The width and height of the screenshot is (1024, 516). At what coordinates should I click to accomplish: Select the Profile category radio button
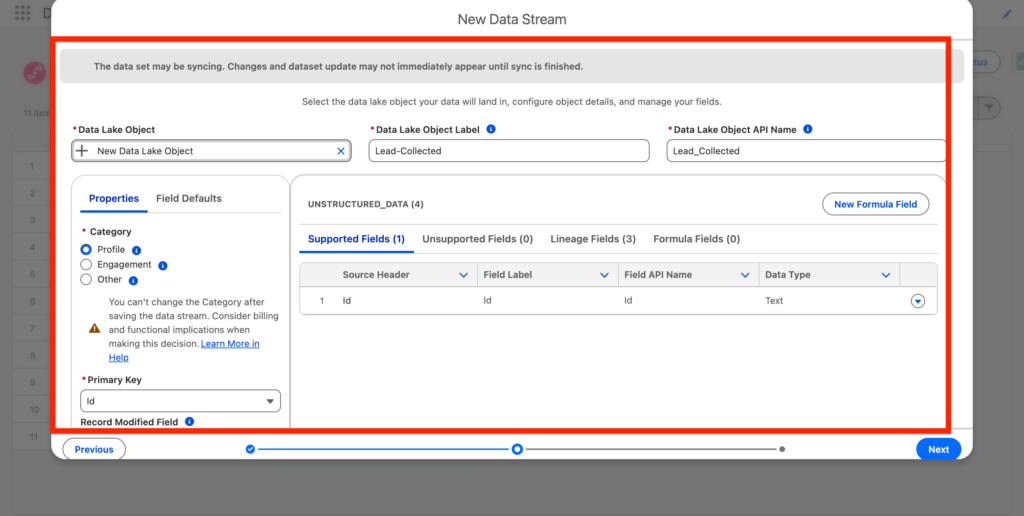coord(86,250)
